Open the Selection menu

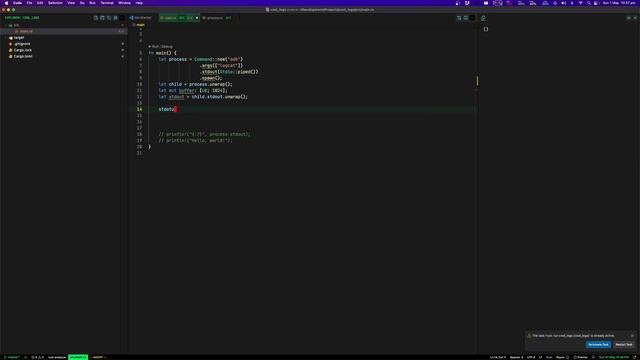click(x=56, y=3)
